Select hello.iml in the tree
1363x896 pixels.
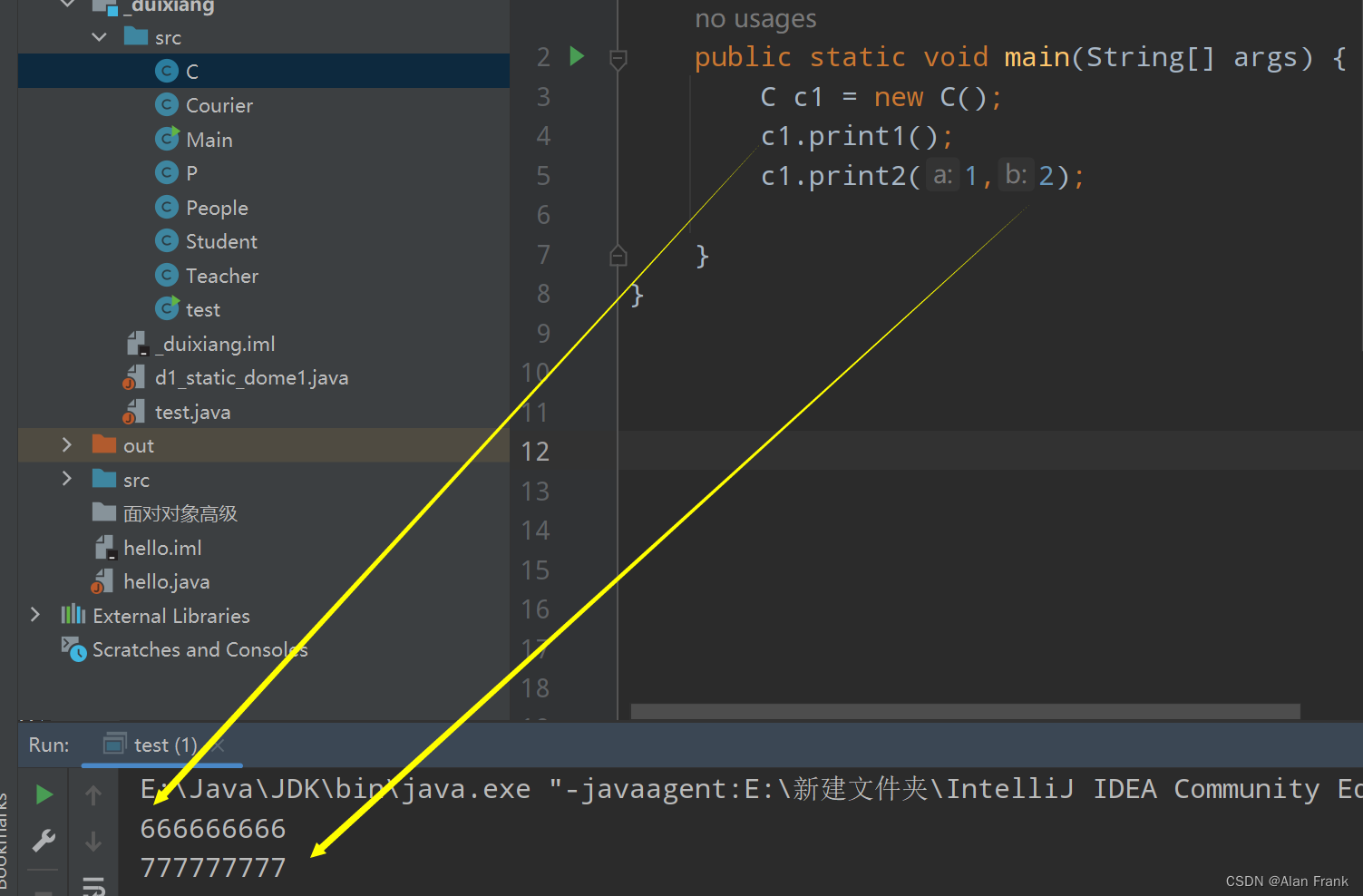[162, 548]
